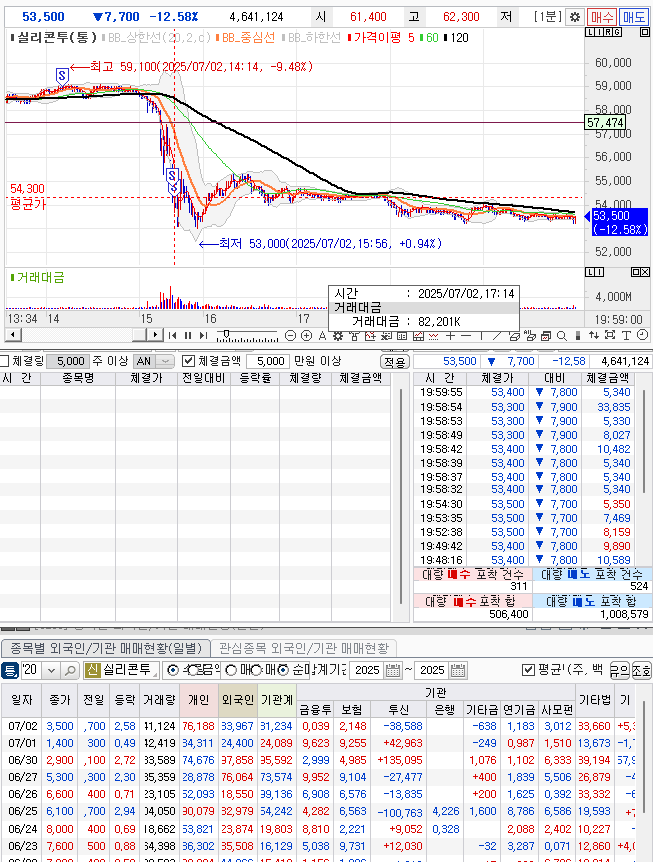
Task: Select diagonal trend line tool
Action: click(x=497, y=335)
